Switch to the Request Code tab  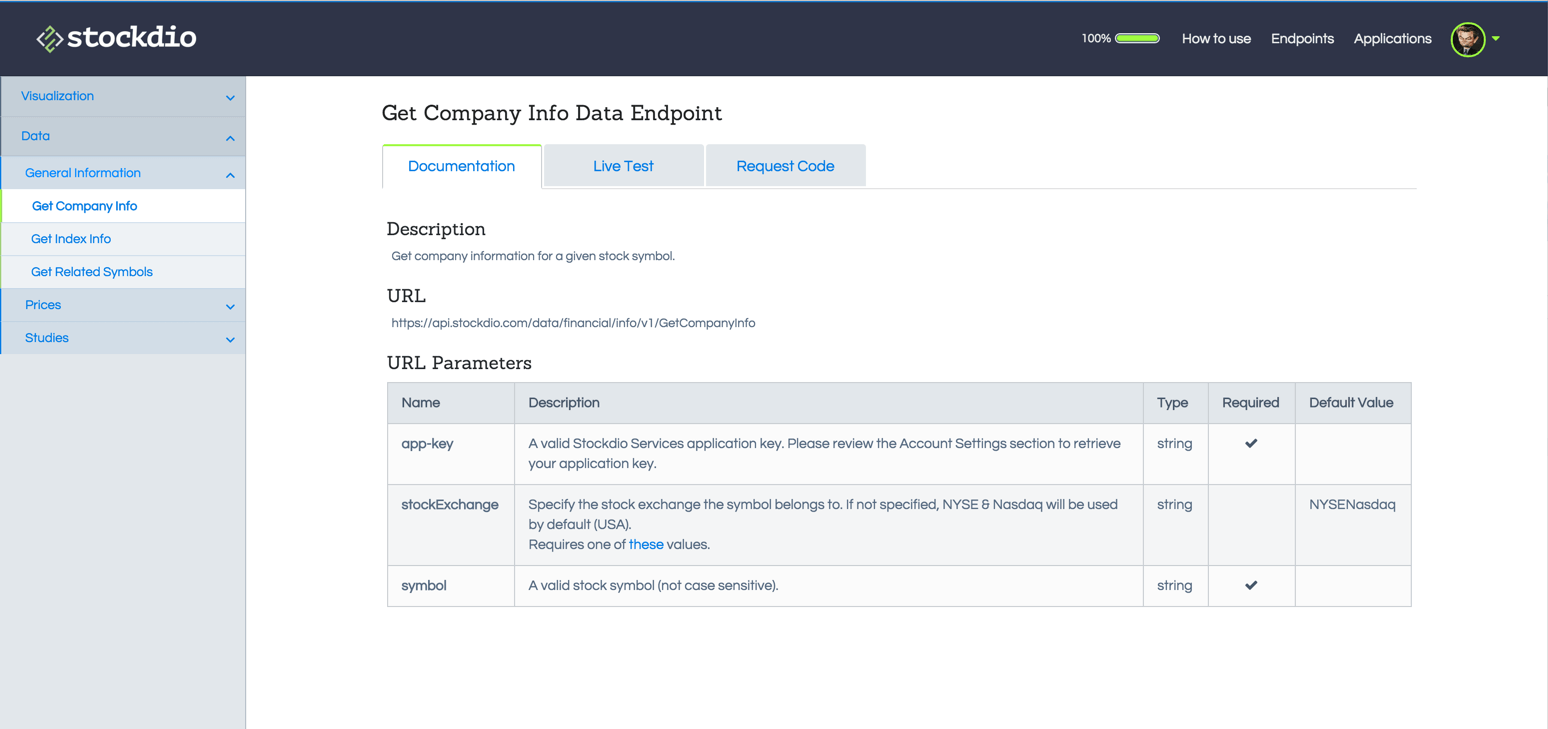click(x=785, y=166)
